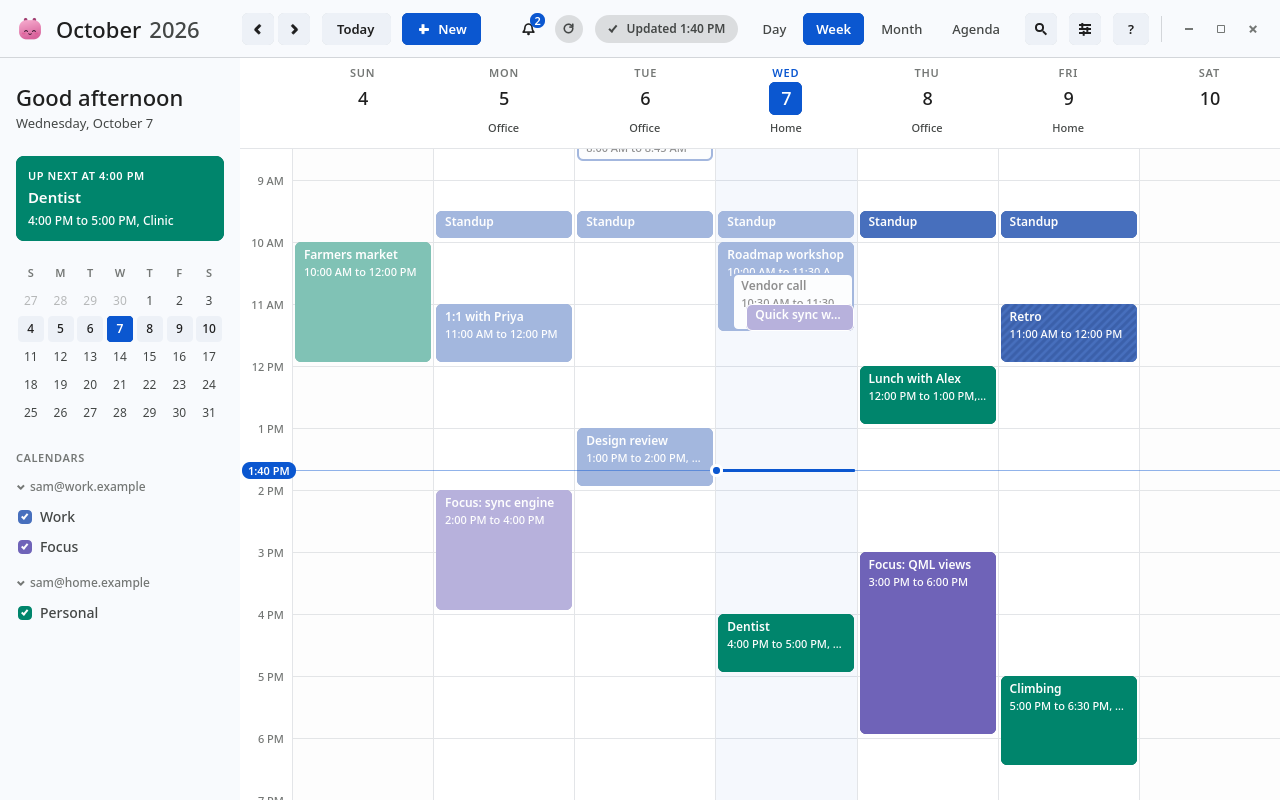Select 31 in the mini calendar
This screenshot has width=1280, height=800.
(209, 413)
